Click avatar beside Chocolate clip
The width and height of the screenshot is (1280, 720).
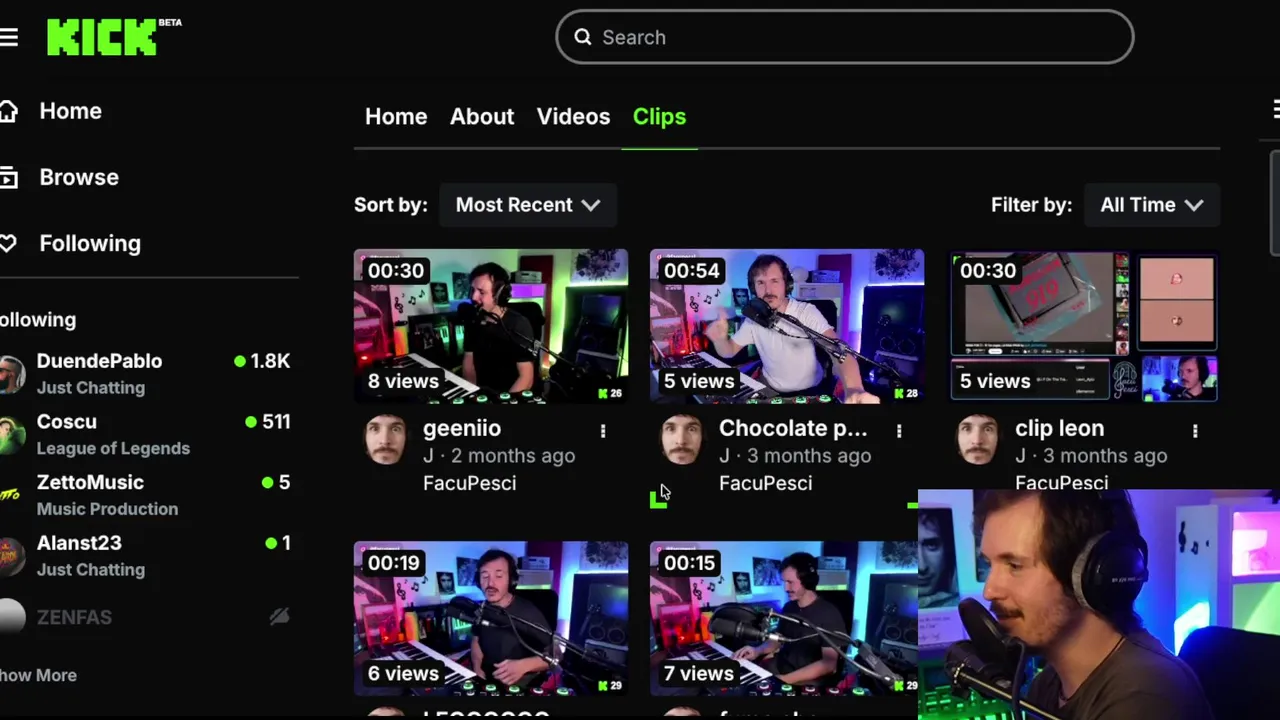point(682,441)
